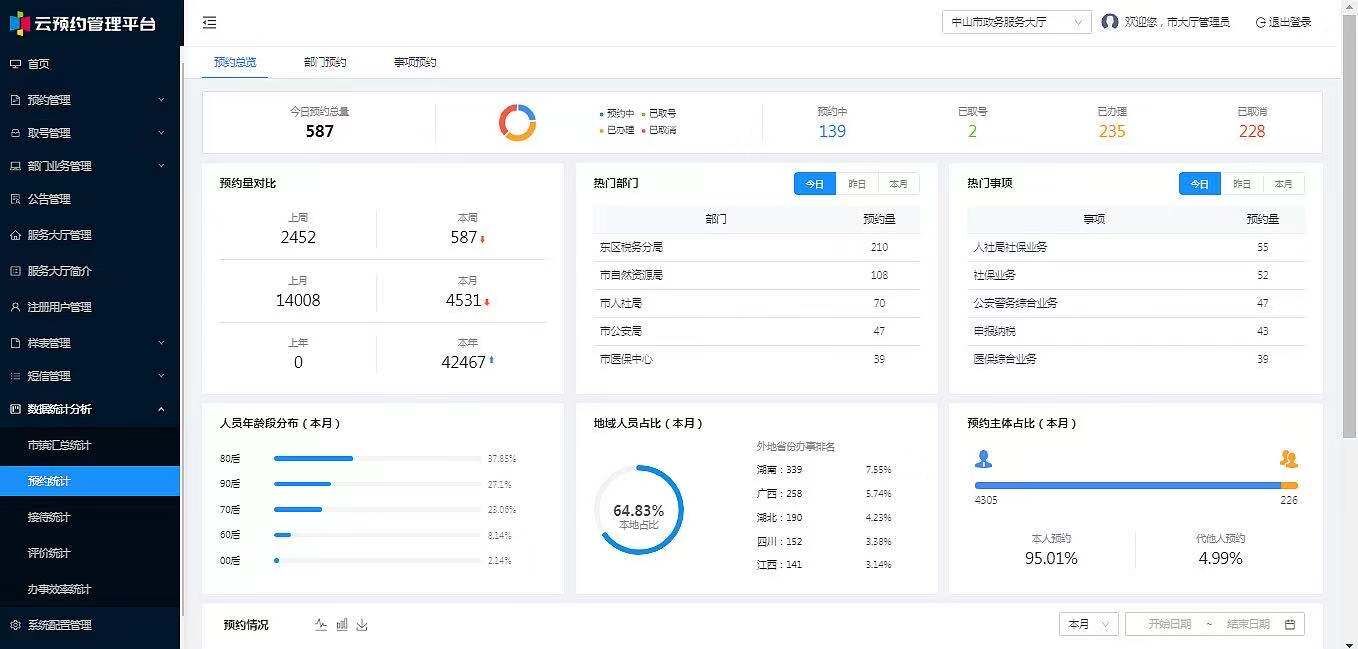Viewport: 1358px width, 649px height.
Task: Click the 系统配置管理 gear icon
Action: 15,625
